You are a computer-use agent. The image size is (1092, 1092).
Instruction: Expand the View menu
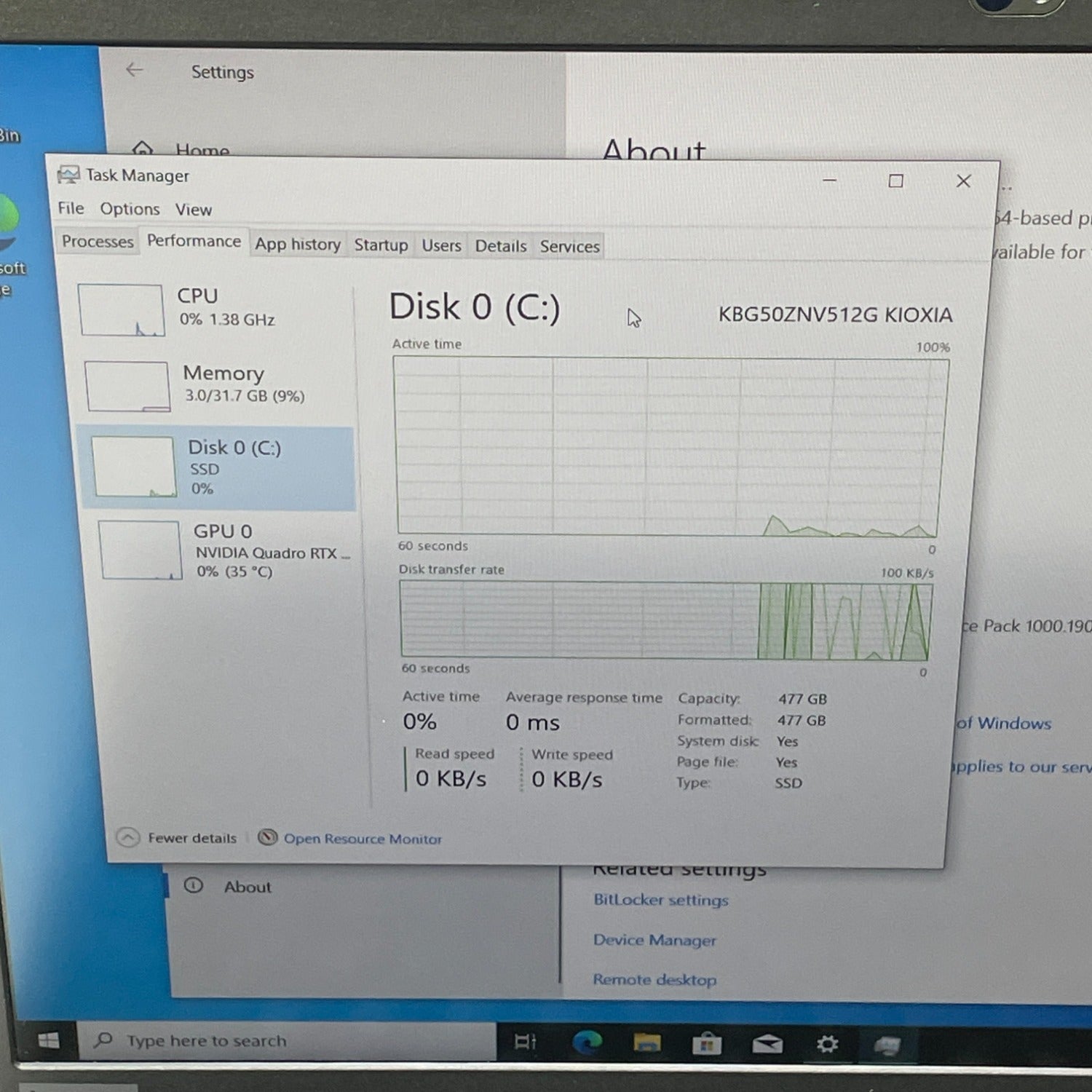pos(193,210)
